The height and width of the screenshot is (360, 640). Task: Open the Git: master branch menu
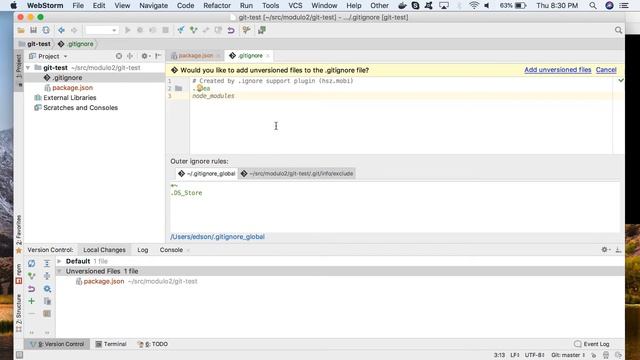pyautogui.click(x=568, y=355)
